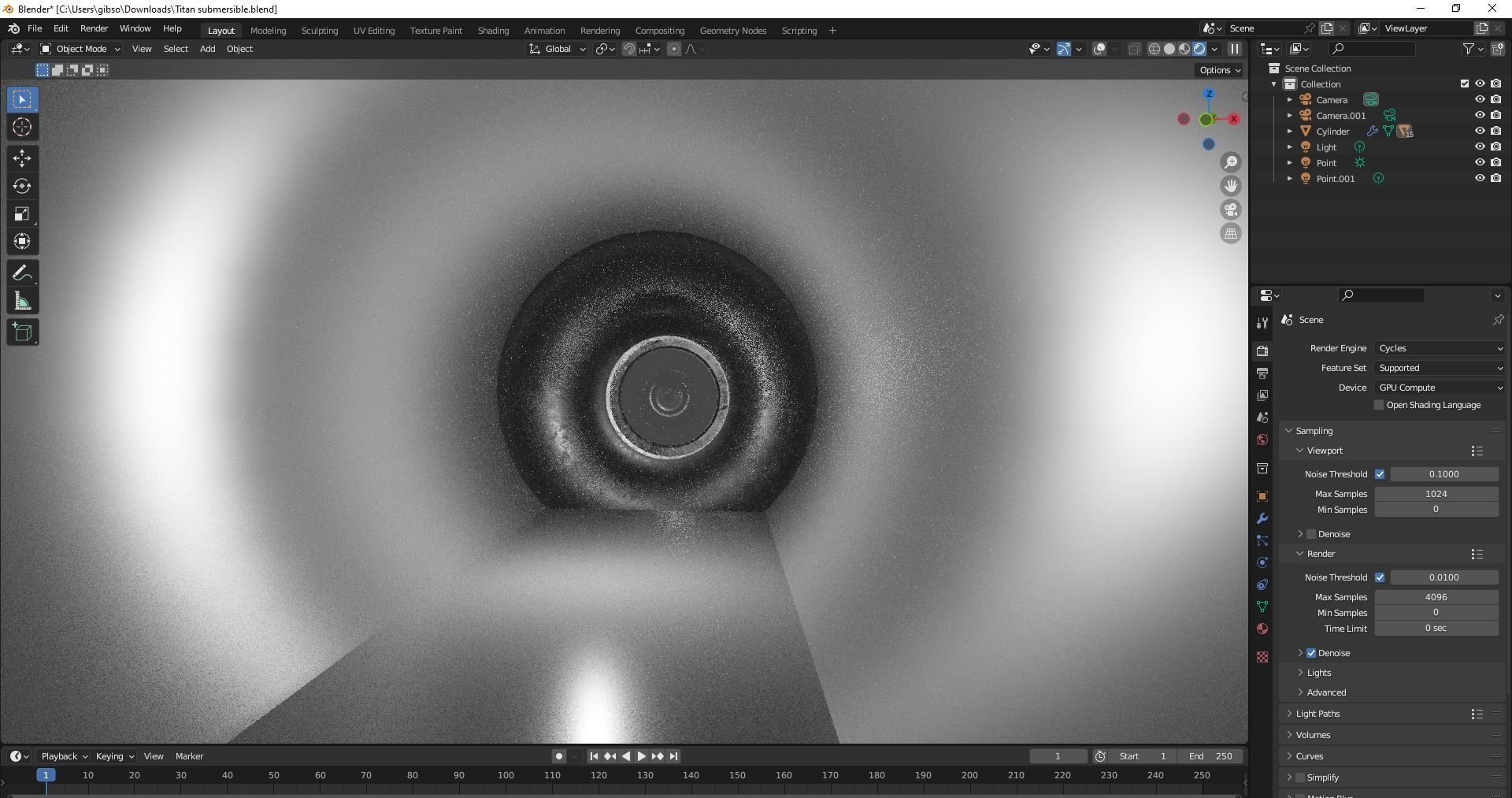This screenshot has width=1512, height=798.
Task: Switch to rendered viewport shading
Action: (1199, 49)
